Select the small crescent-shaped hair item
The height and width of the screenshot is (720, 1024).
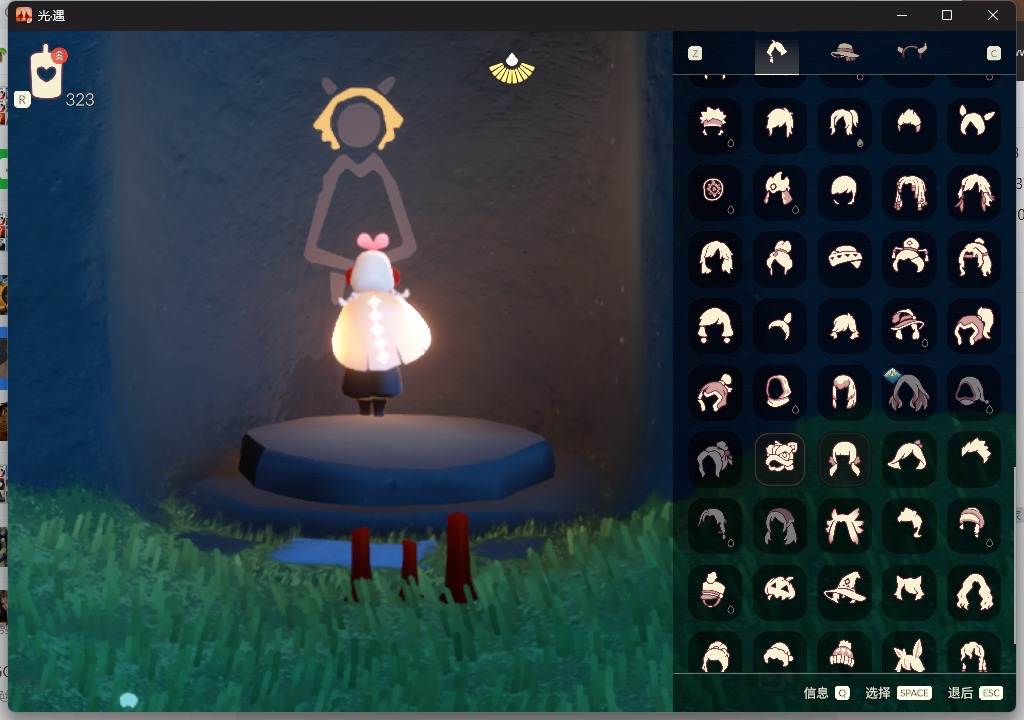point(779,325)
